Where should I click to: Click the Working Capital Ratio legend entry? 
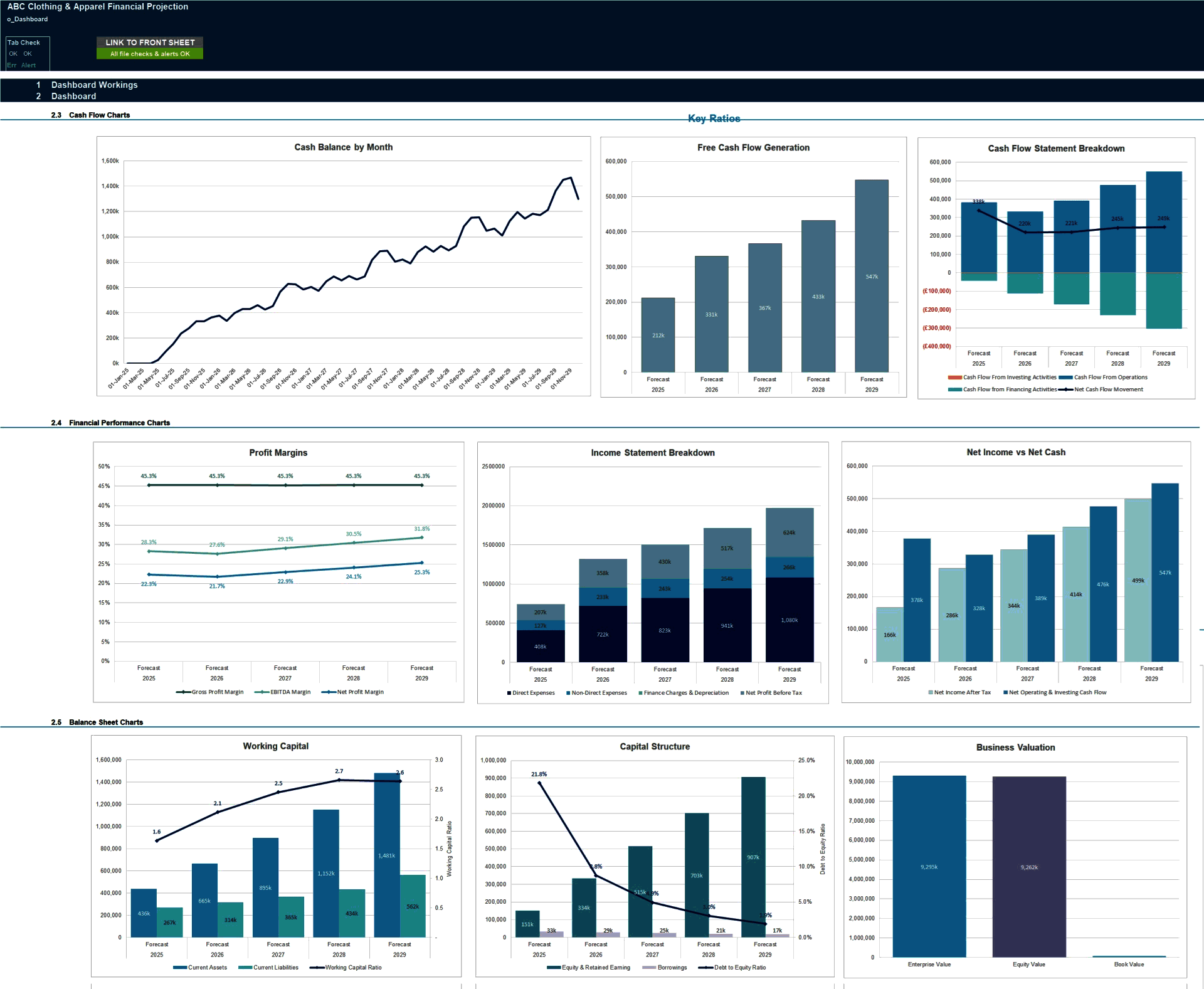tap(346, 968)
